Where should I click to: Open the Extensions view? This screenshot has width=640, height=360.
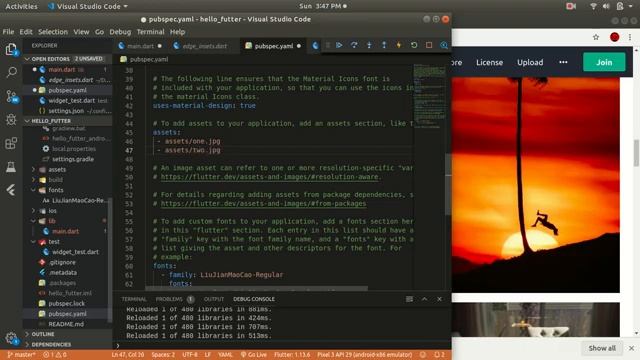click(11, 143)
